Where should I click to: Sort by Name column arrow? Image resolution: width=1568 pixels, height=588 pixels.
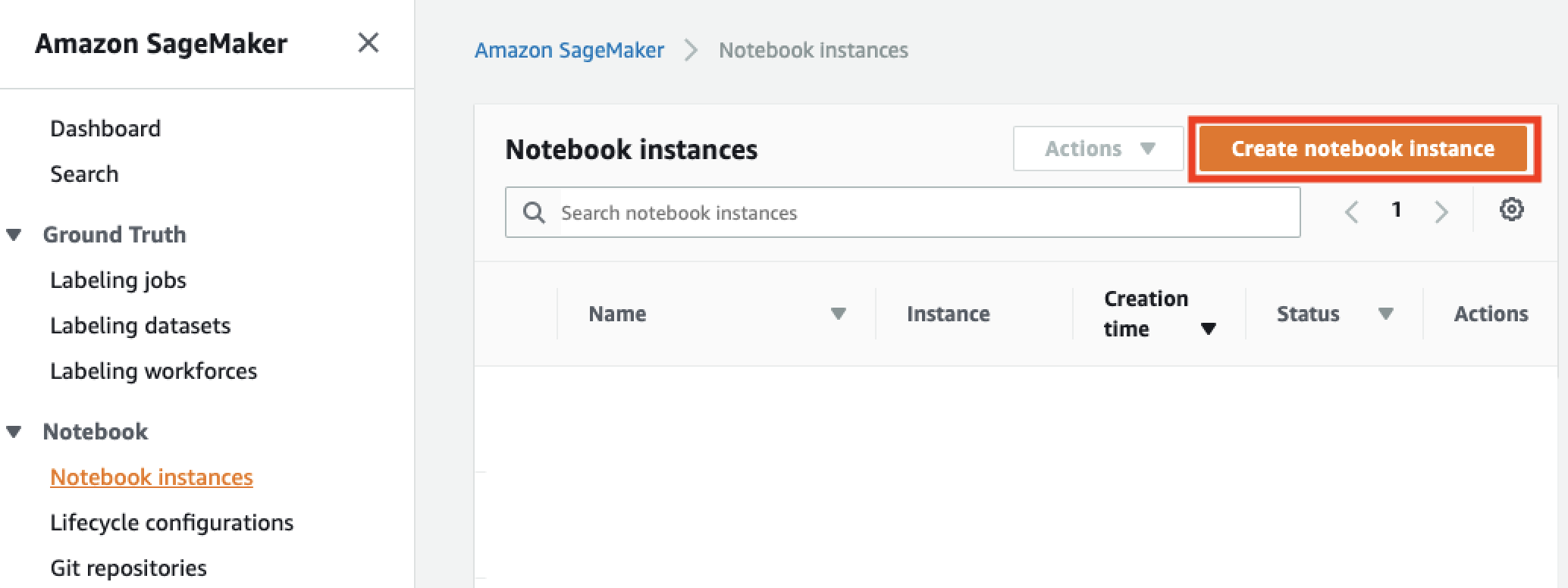pos(838,314)
